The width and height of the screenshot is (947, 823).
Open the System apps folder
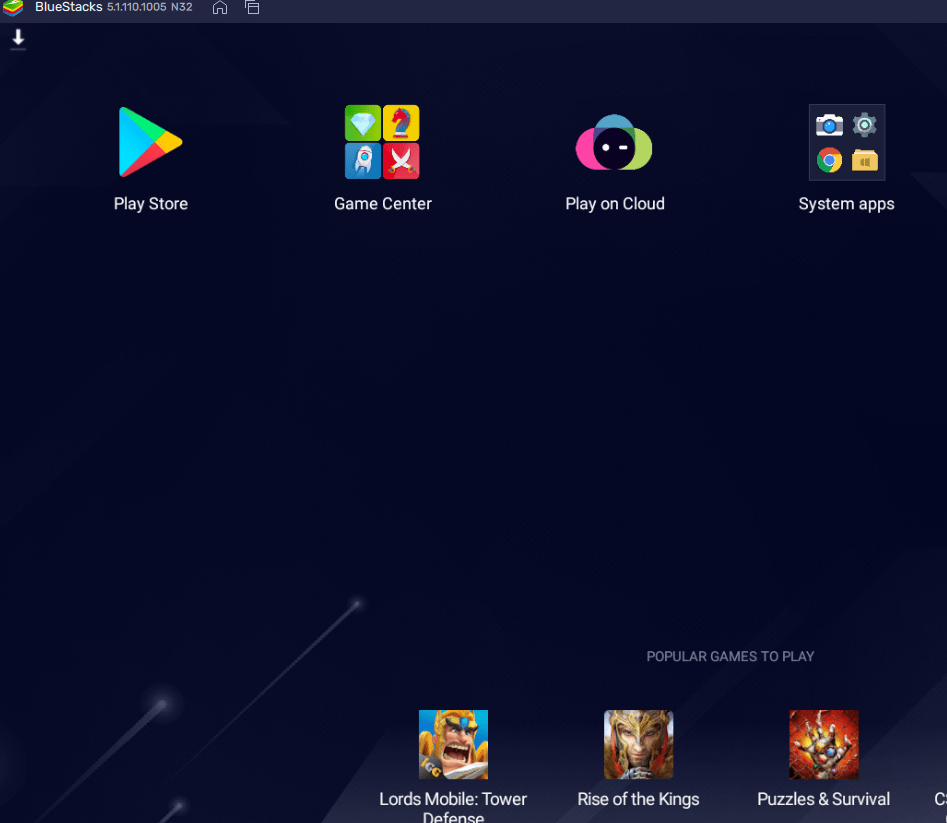tap(847, 143)
